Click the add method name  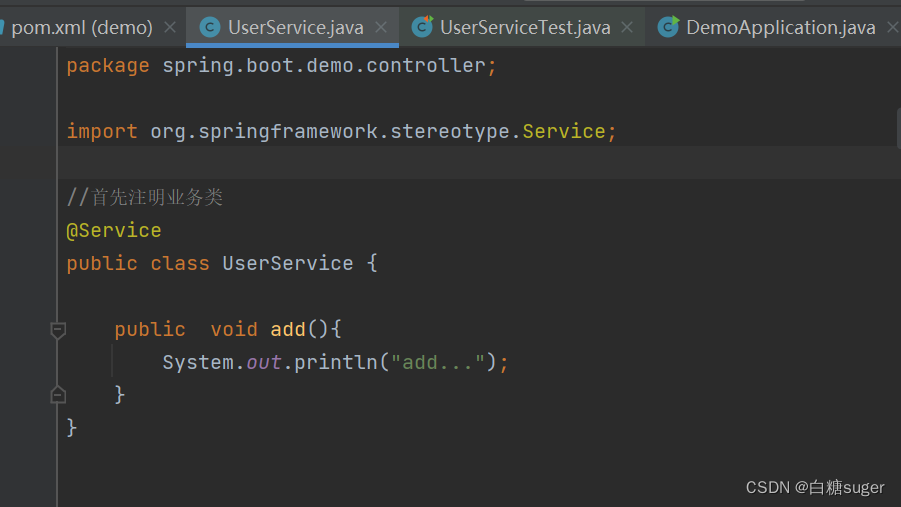(288, 329)
